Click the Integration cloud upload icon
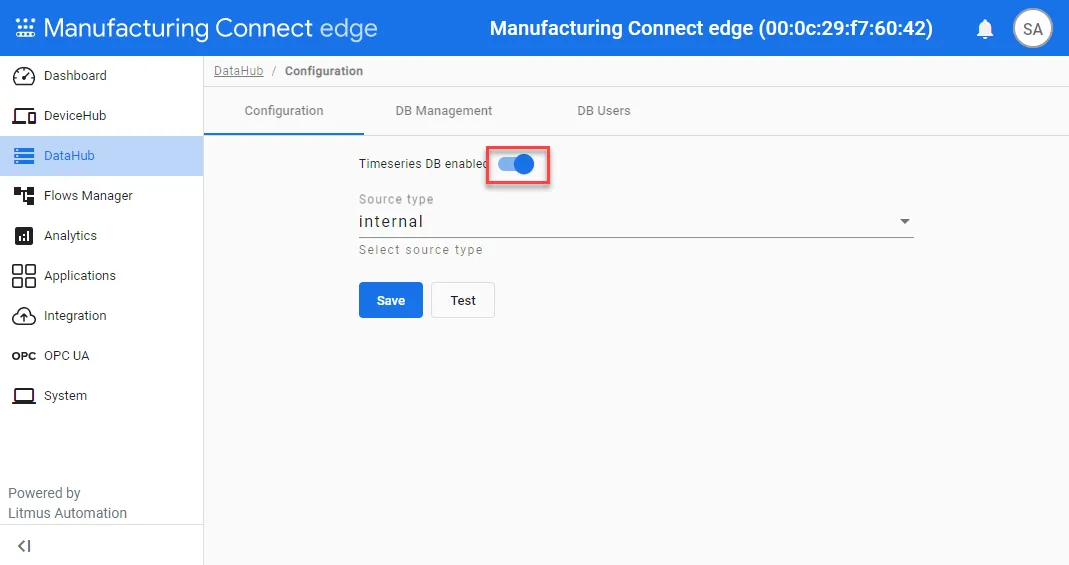1069x565 pixels. coord(24,316)
